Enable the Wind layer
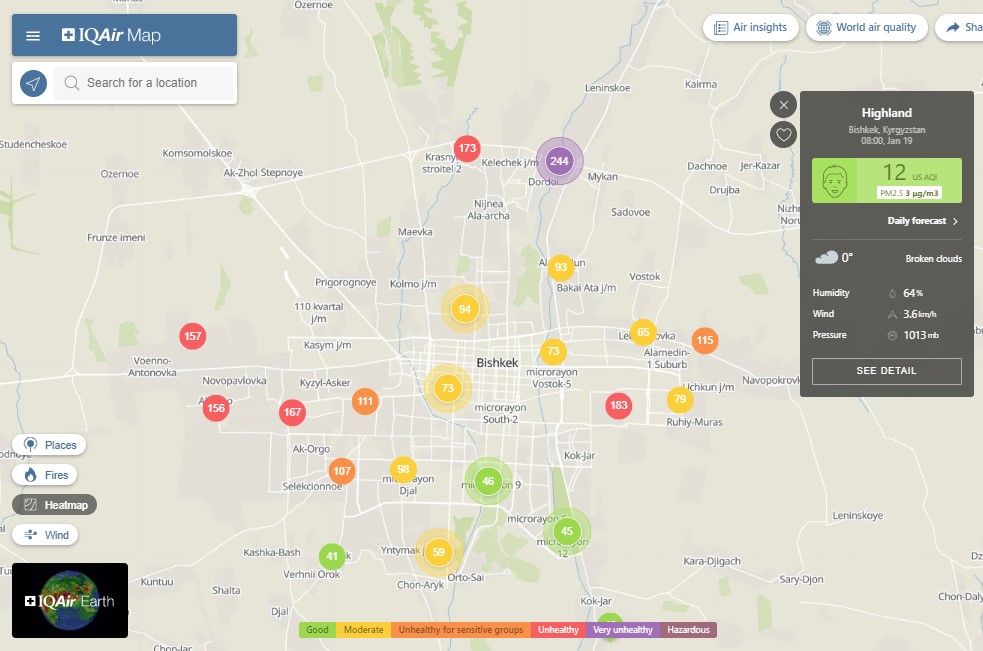983x651 pixels. [46, 535]
